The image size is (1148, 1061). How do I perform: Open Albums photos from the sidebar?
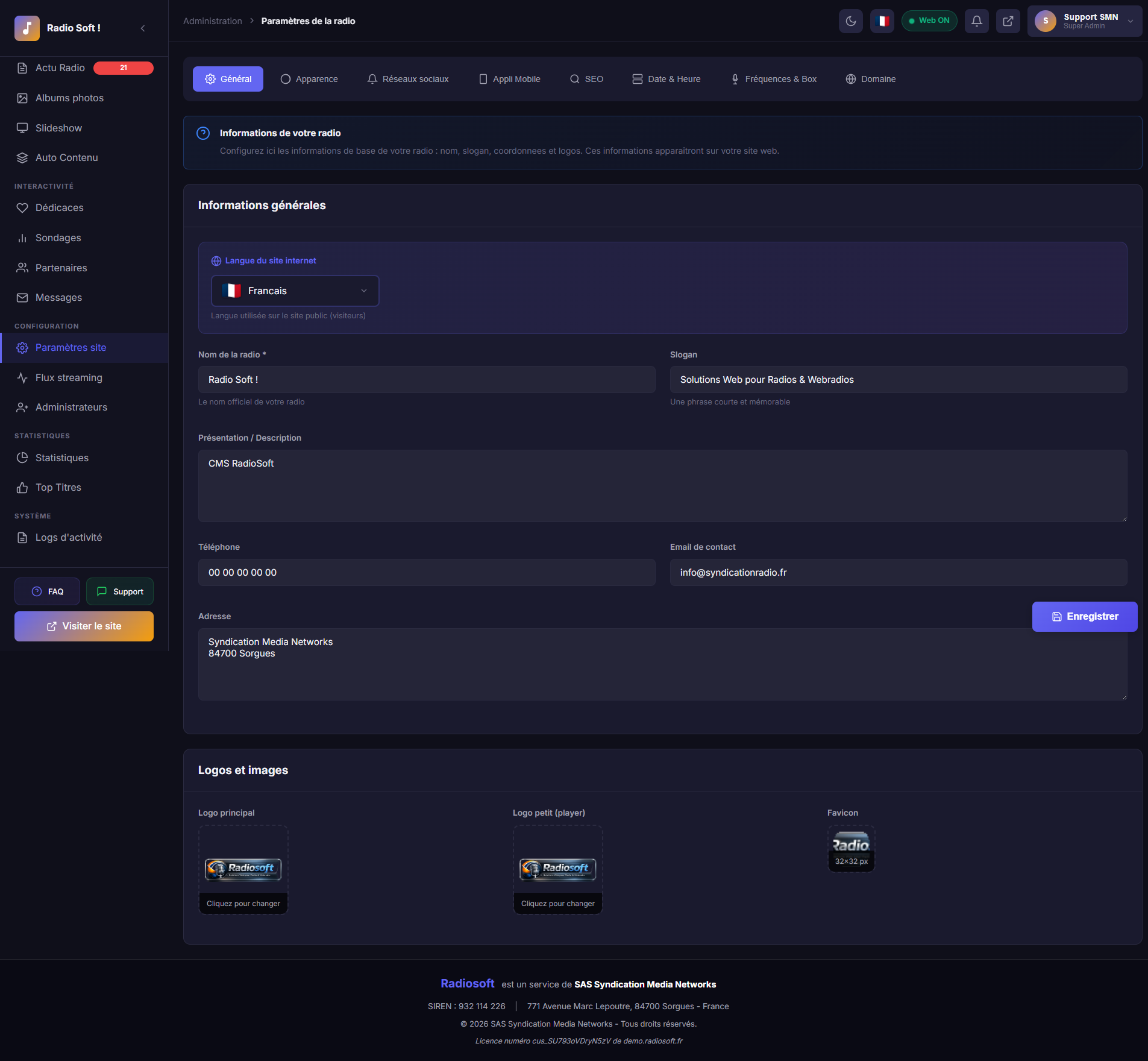[69, 98]
